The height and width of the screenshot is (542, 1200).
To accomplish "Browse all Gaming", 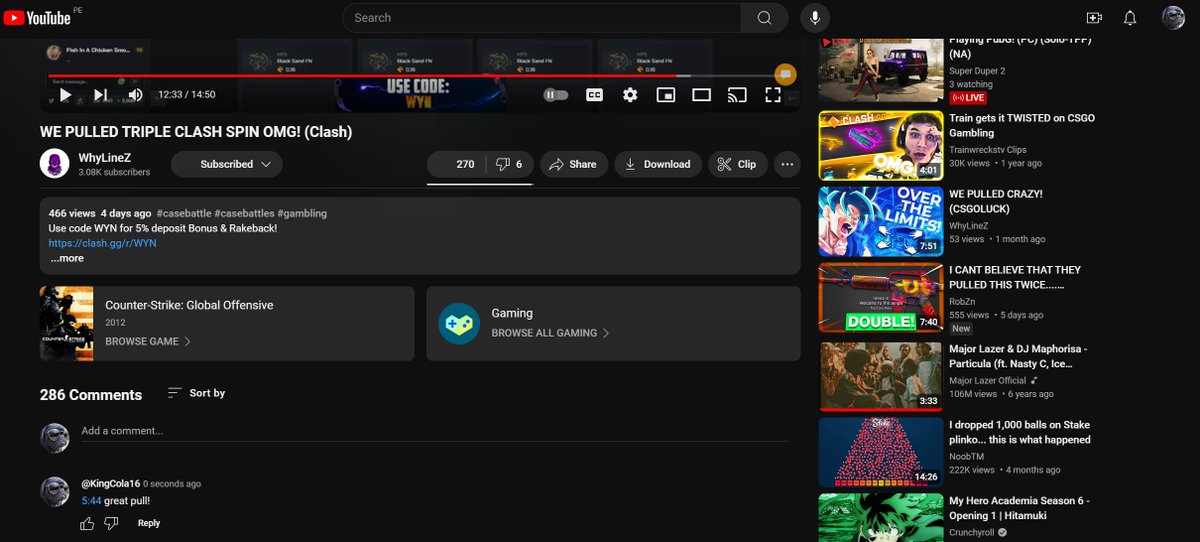I will point(550,333).
